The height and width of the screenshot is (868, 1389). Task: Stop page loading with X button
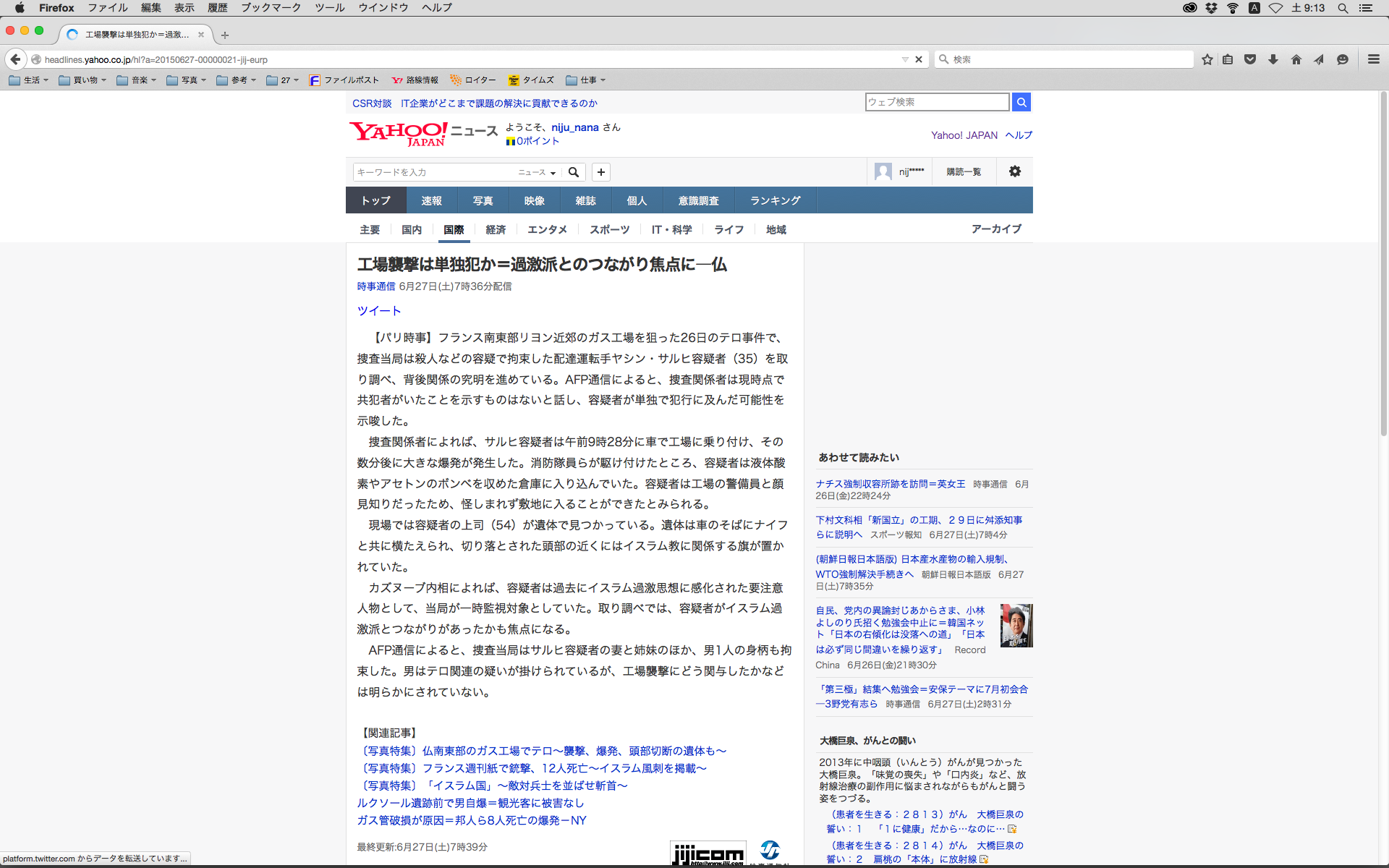(x=919, y=59)
